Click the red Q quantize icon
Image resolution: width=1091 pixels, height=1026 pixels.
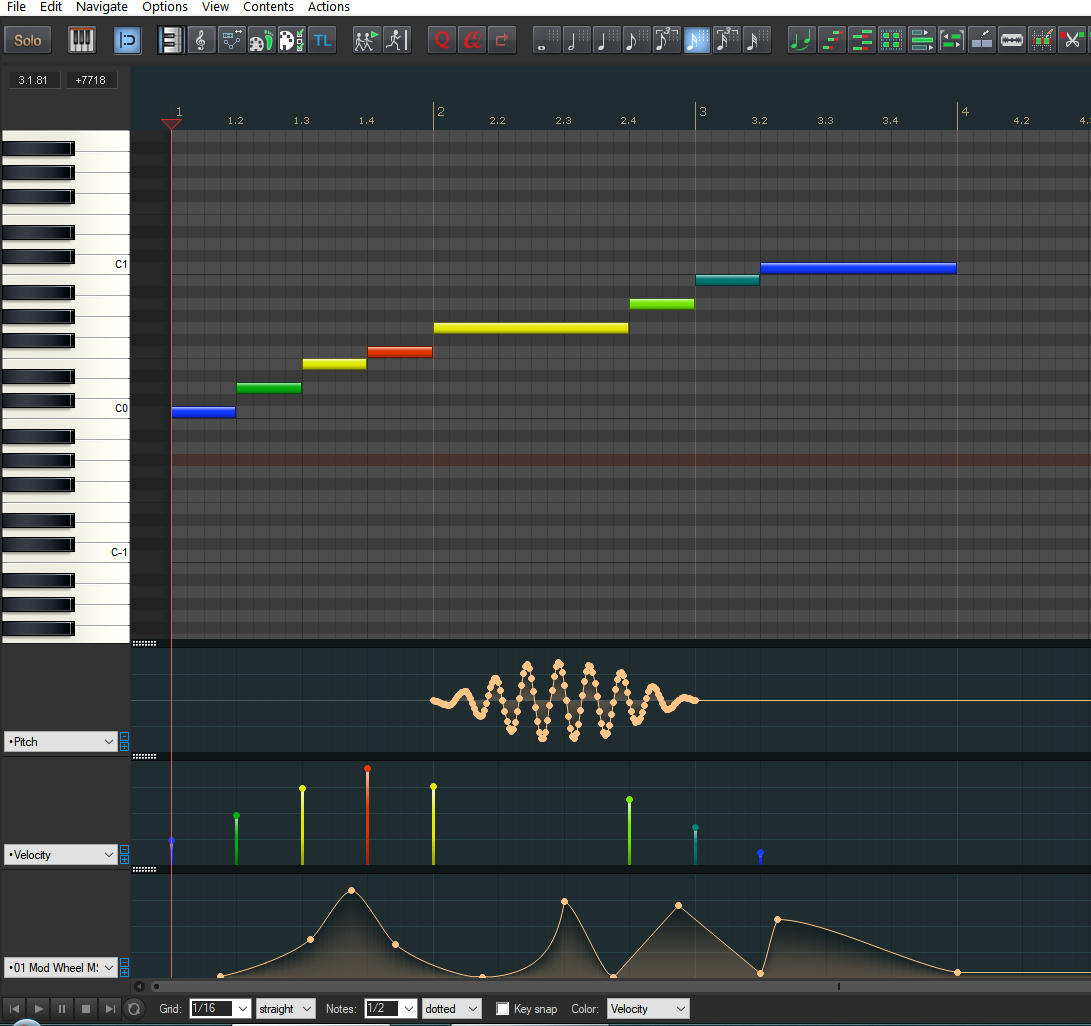click(442, 40)
